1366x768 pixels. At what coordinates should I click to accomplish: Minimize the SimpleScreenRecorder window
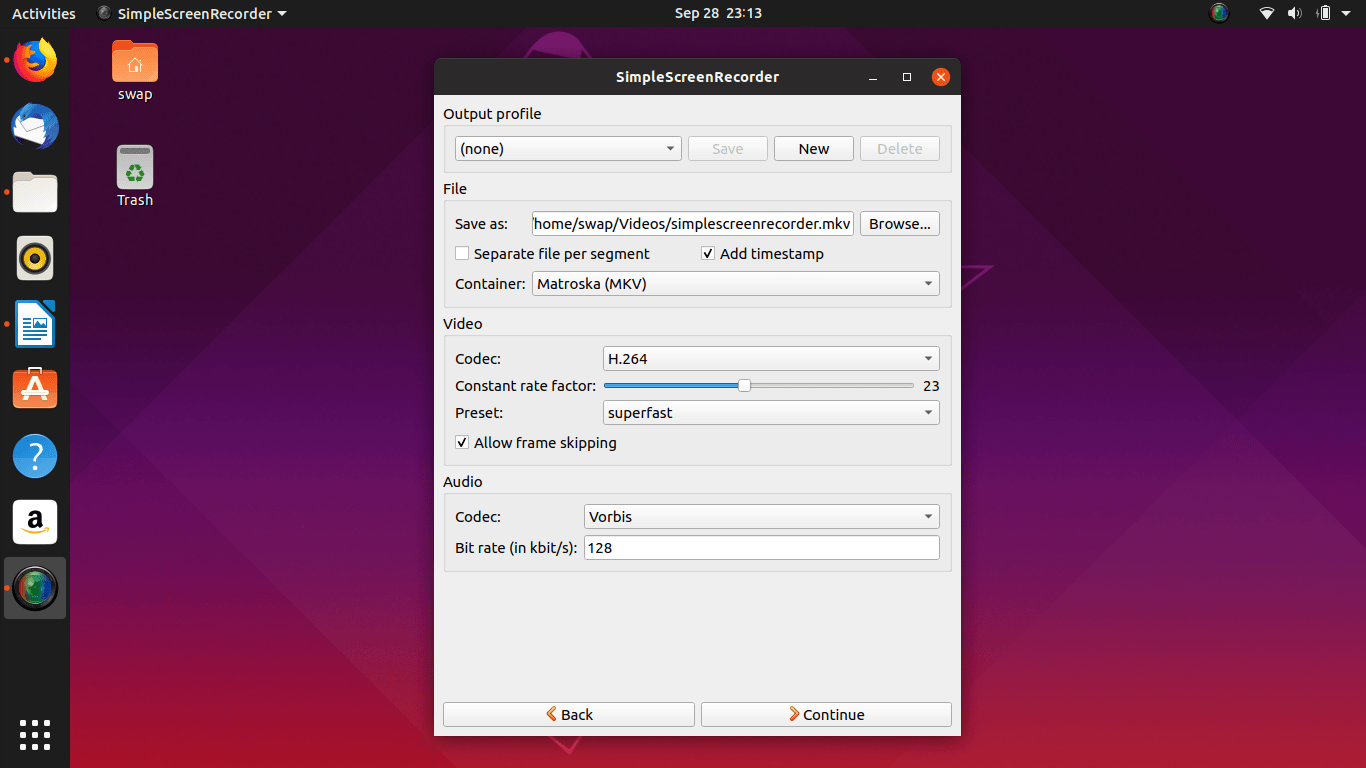click(x=873, y=77)
